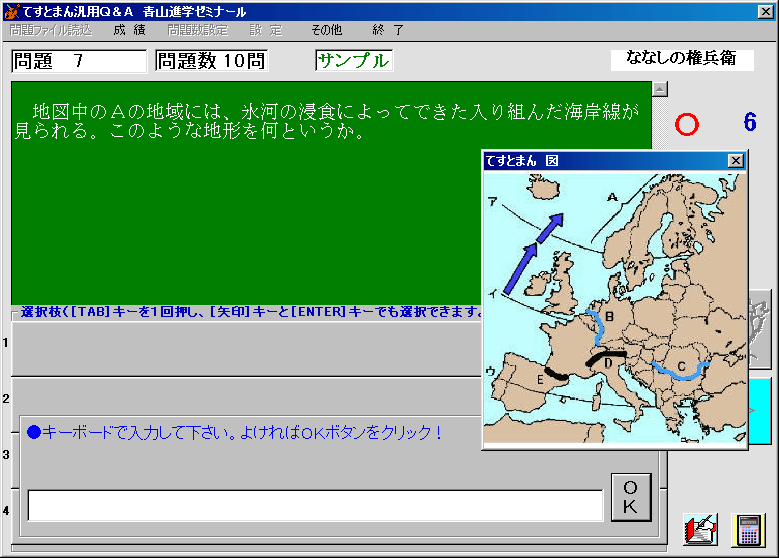The height and width of the screenshot is (558, 779).
Task: Click the 問題ファイル読込 menu item
Action: coord(50,30)
